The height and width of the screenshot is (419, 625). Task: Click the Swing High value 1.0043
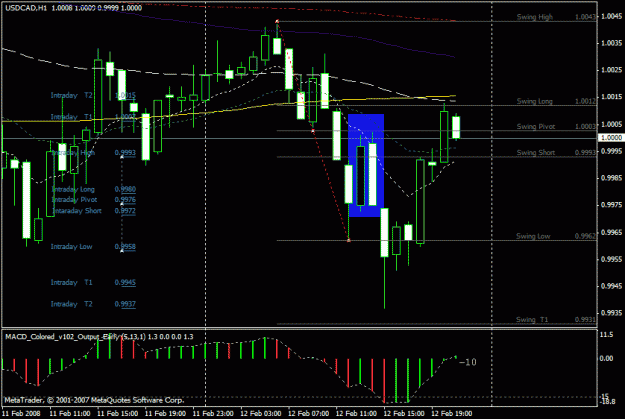pos(585,17)
